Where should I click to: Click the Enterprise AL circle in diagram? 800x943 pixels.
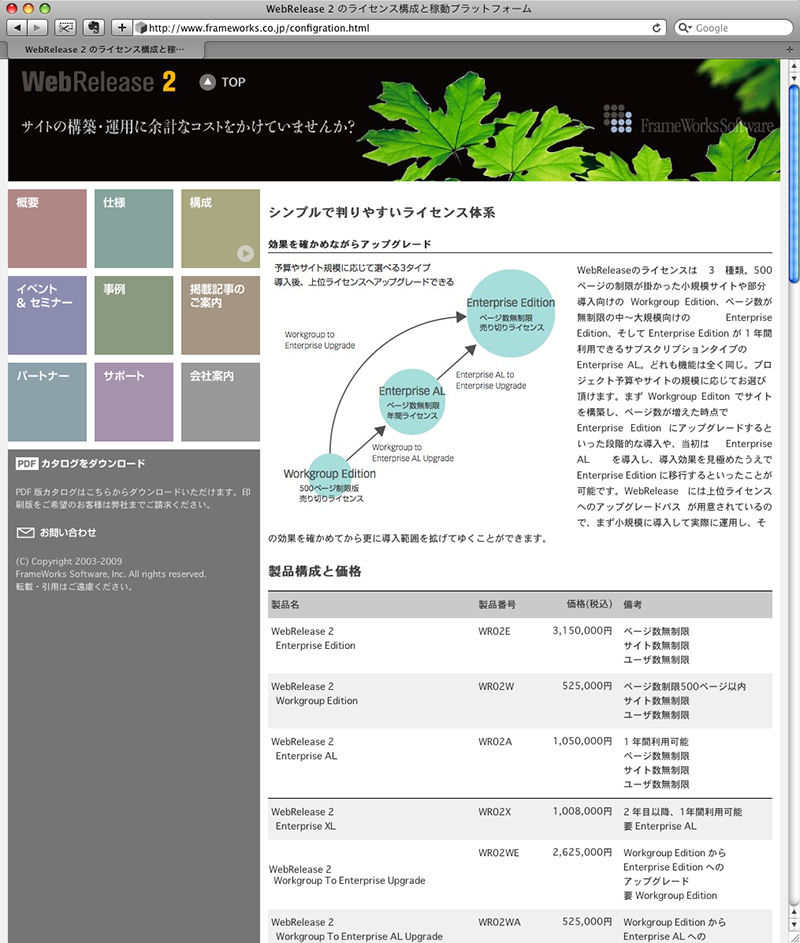[412, 402]
